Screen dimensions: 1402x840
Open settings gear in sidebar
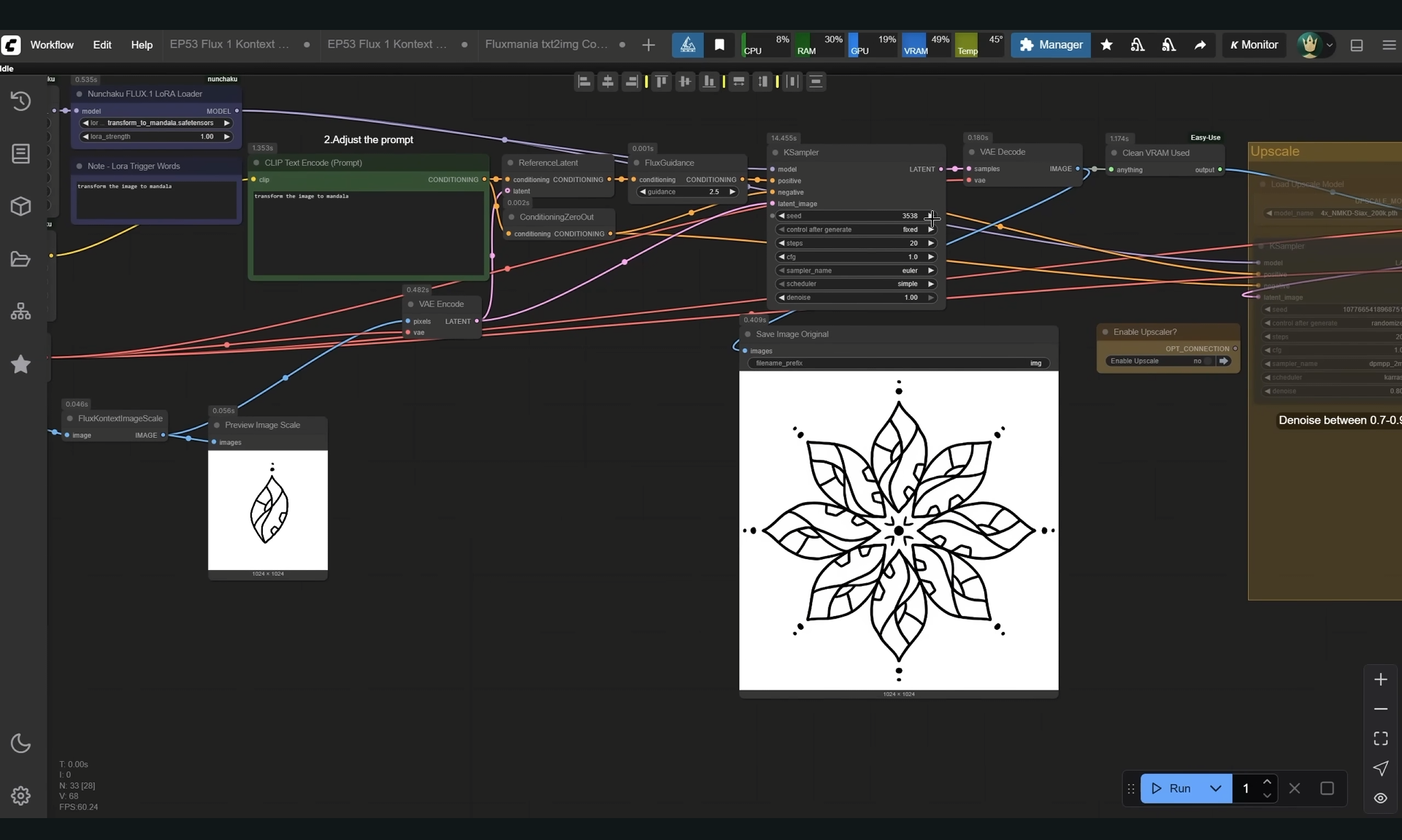tap(20, 795)
